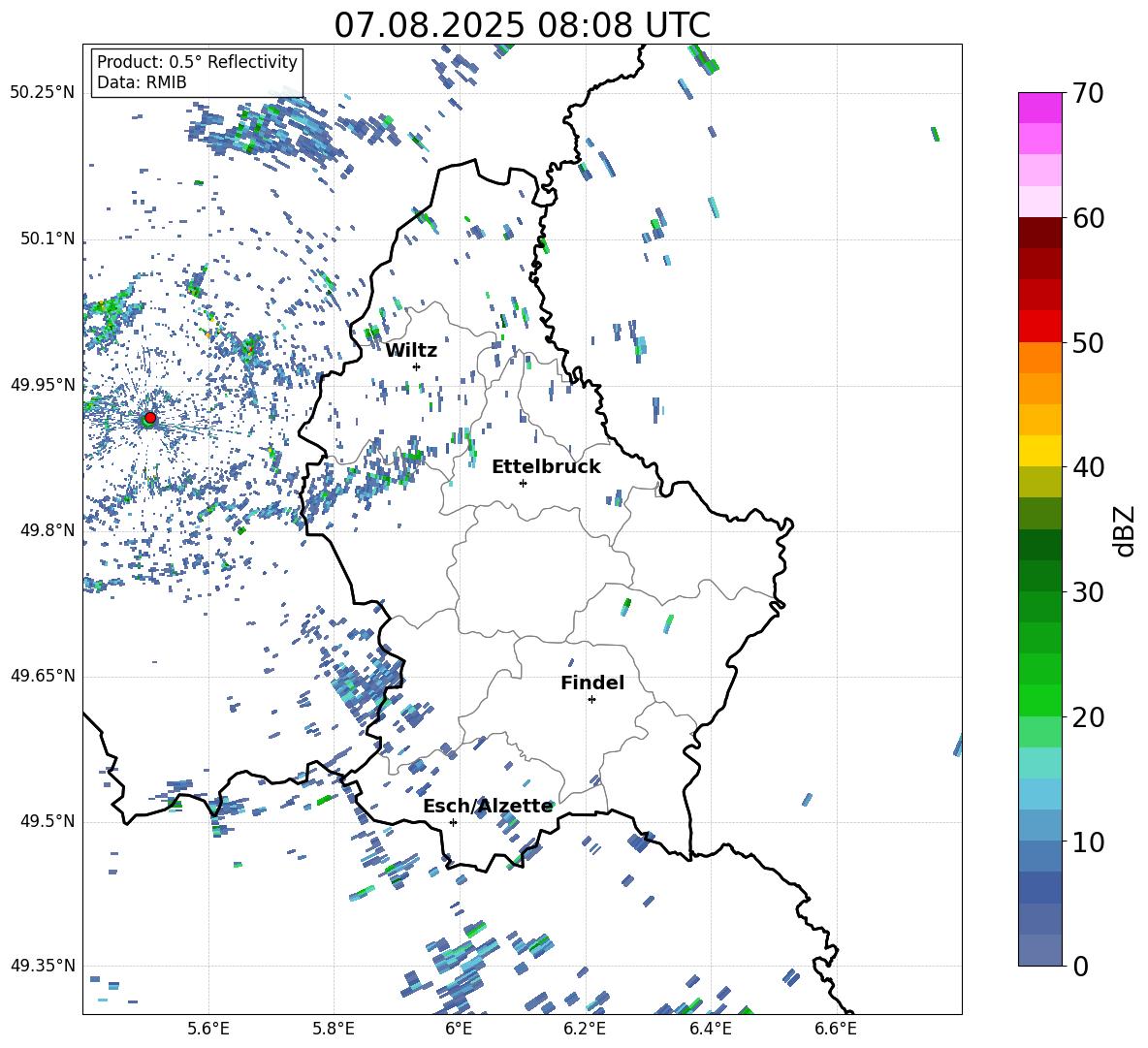This screenshot has width=1148, height=1048.
Task: Click the 49.65°N latitude label
Action: pyautogui.click(x=44, y=676)
